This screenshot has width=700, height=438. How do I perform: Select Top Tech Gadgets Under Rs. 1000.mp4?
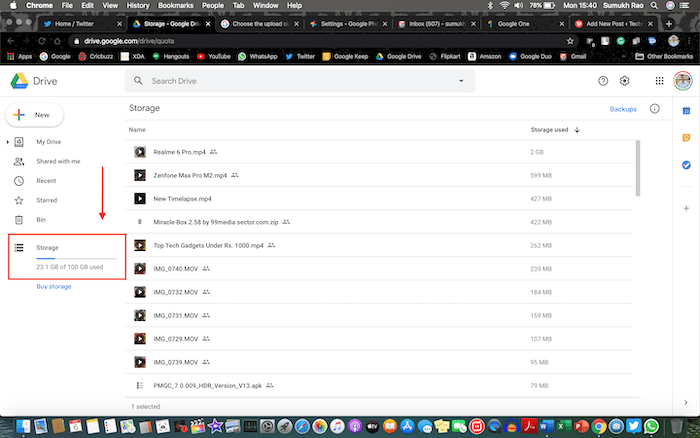click(379, 245)
